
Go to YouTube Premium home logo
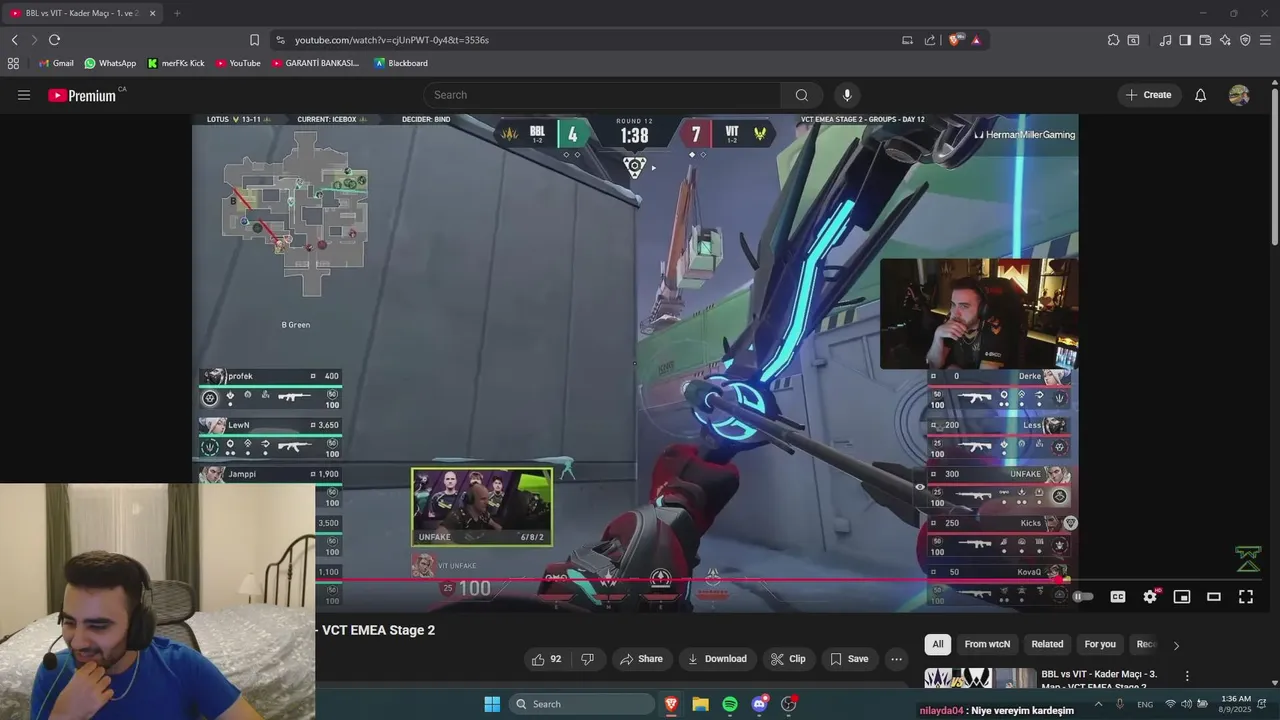[x=82, y=95]
